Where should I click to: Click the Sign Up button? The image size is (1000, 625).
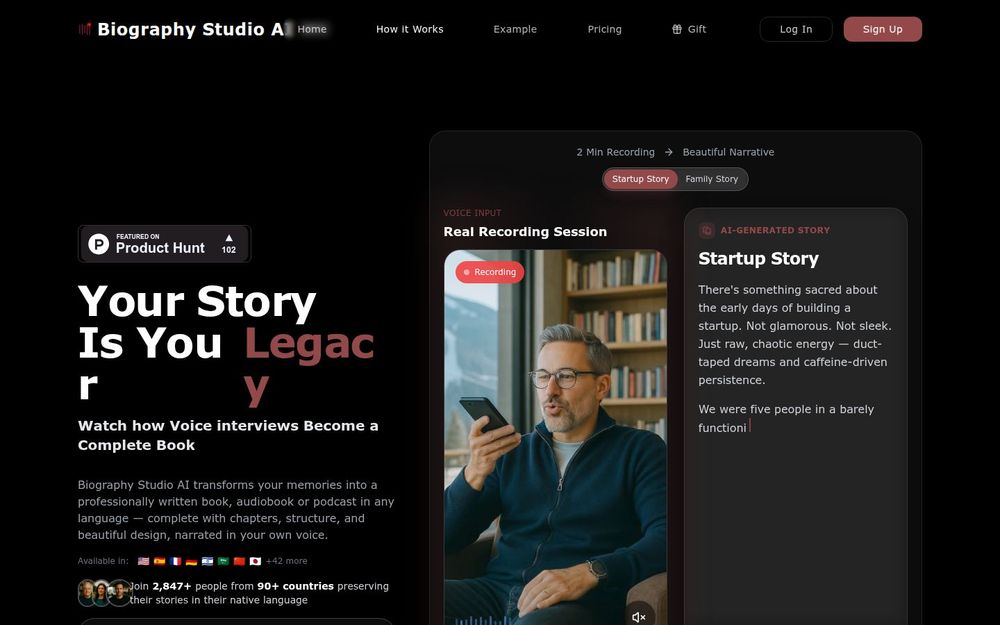pyautogui.click(x=883, y=29)
